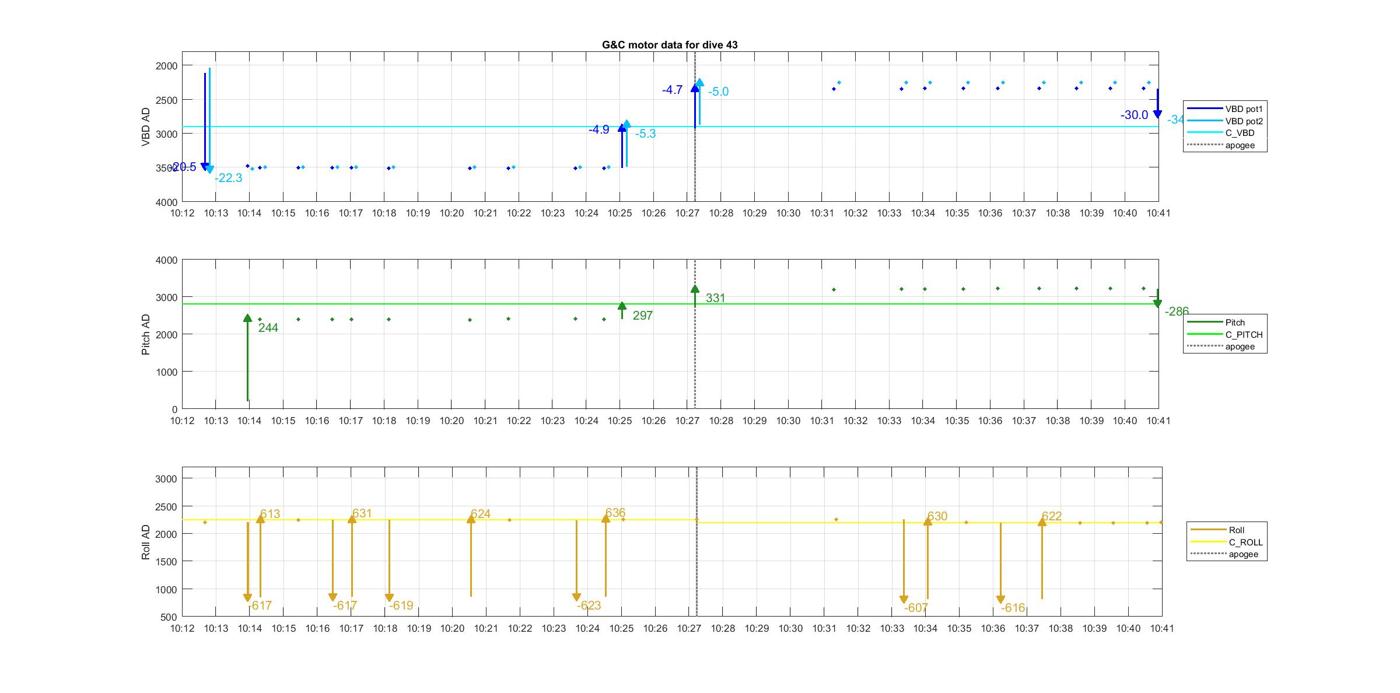Click the -5.0 VBD data label

click(x=718, y=92)
